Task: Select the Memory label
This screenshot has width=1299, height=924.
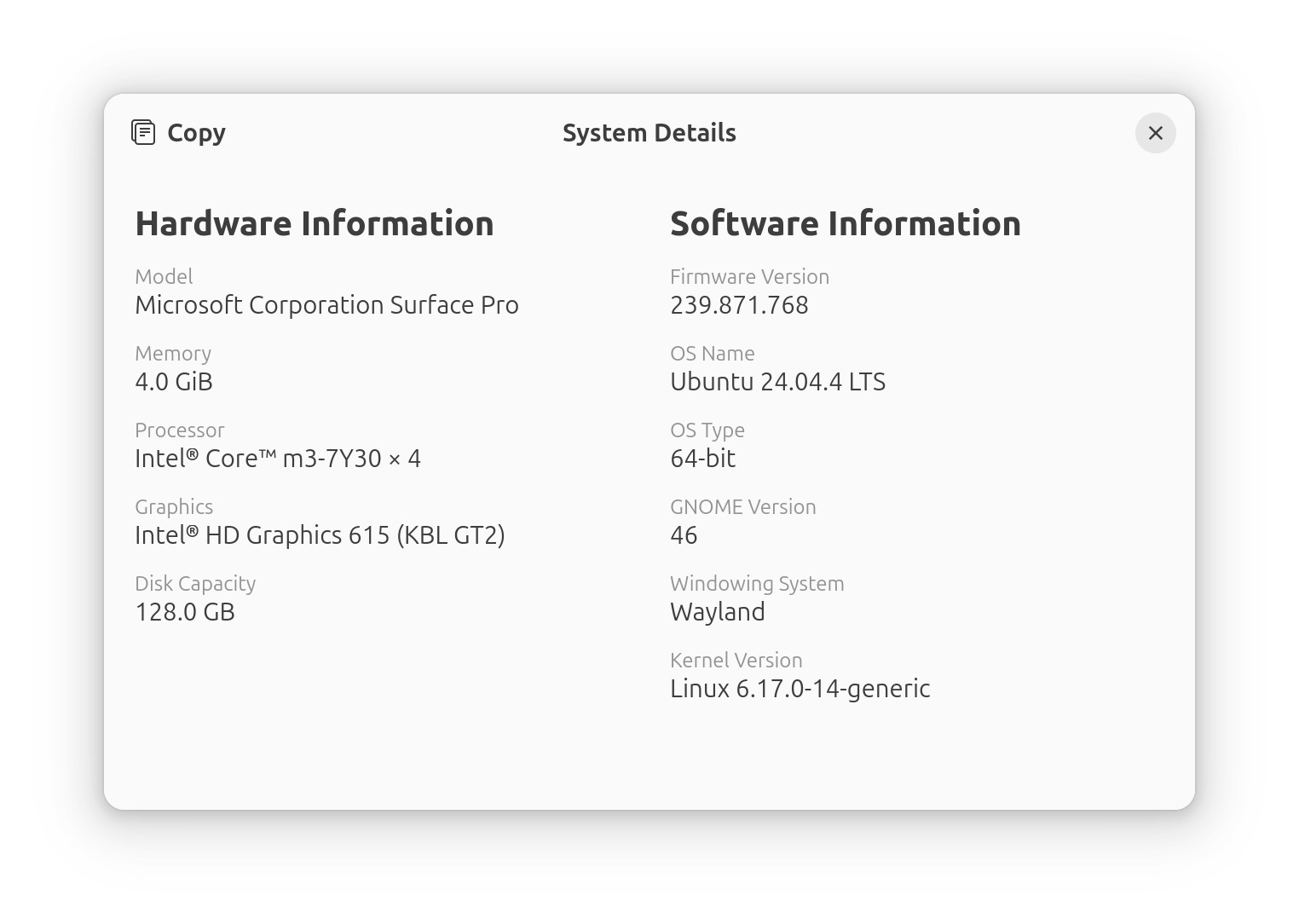Action: (173, 353)
